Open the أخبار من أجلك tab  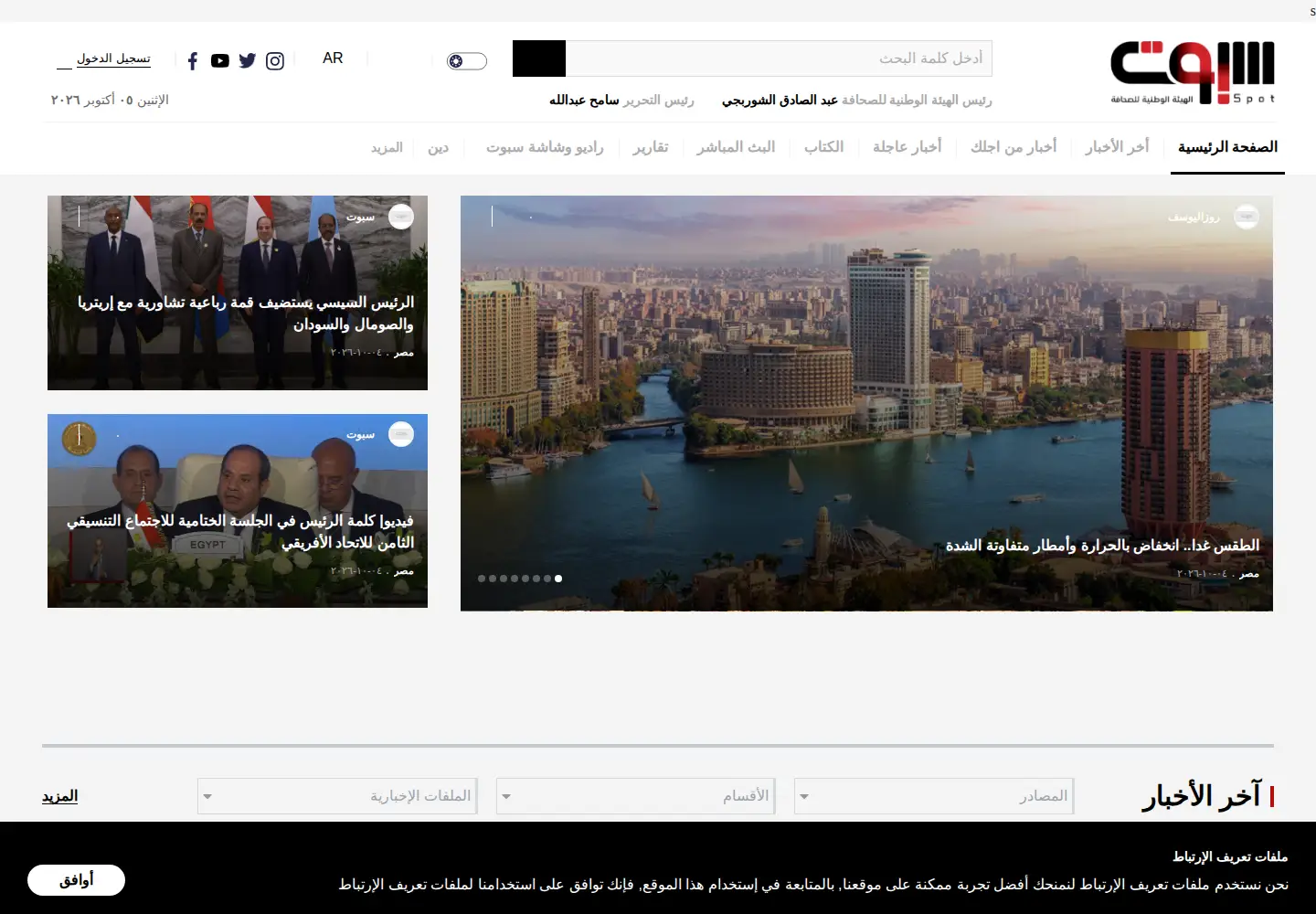pyautogui.click(x=1014, y=147)
